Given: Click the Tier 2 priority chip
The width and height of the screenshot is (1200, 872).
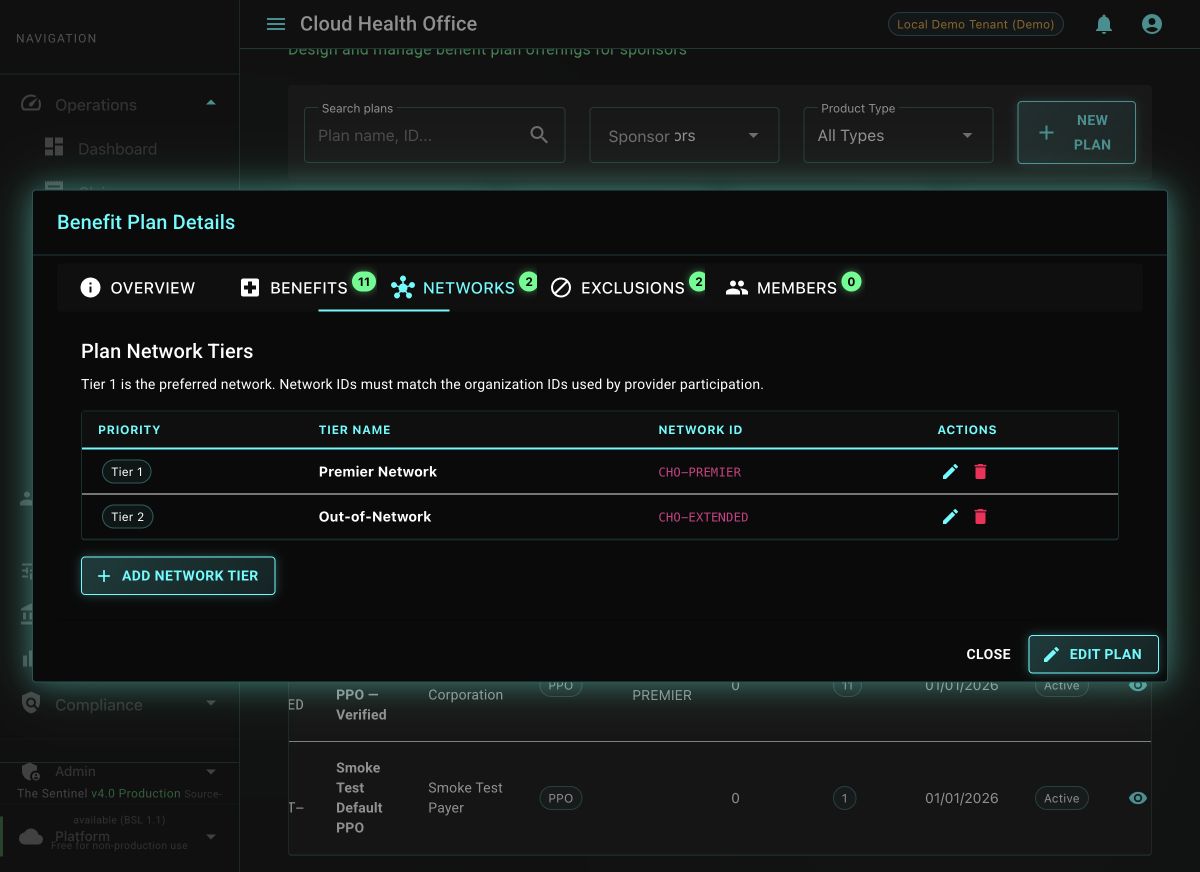Looking at the screenshot, I should 127,516.
